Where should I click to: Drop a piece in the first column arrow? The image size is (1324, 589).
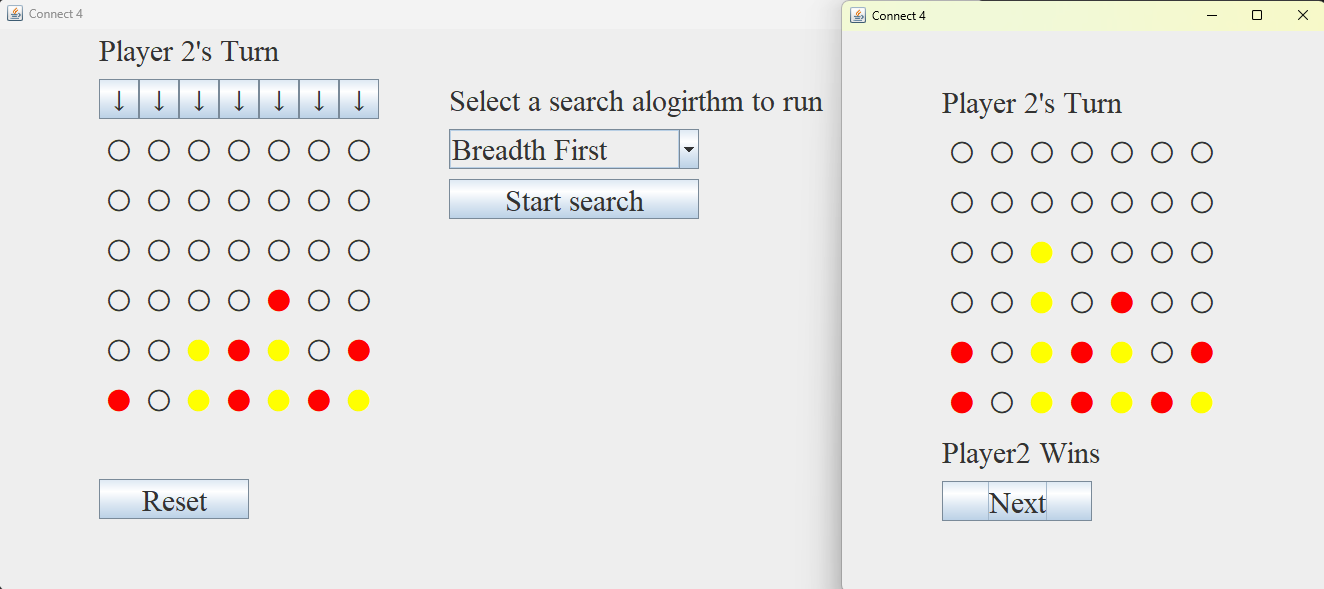(x=119, y=99)
